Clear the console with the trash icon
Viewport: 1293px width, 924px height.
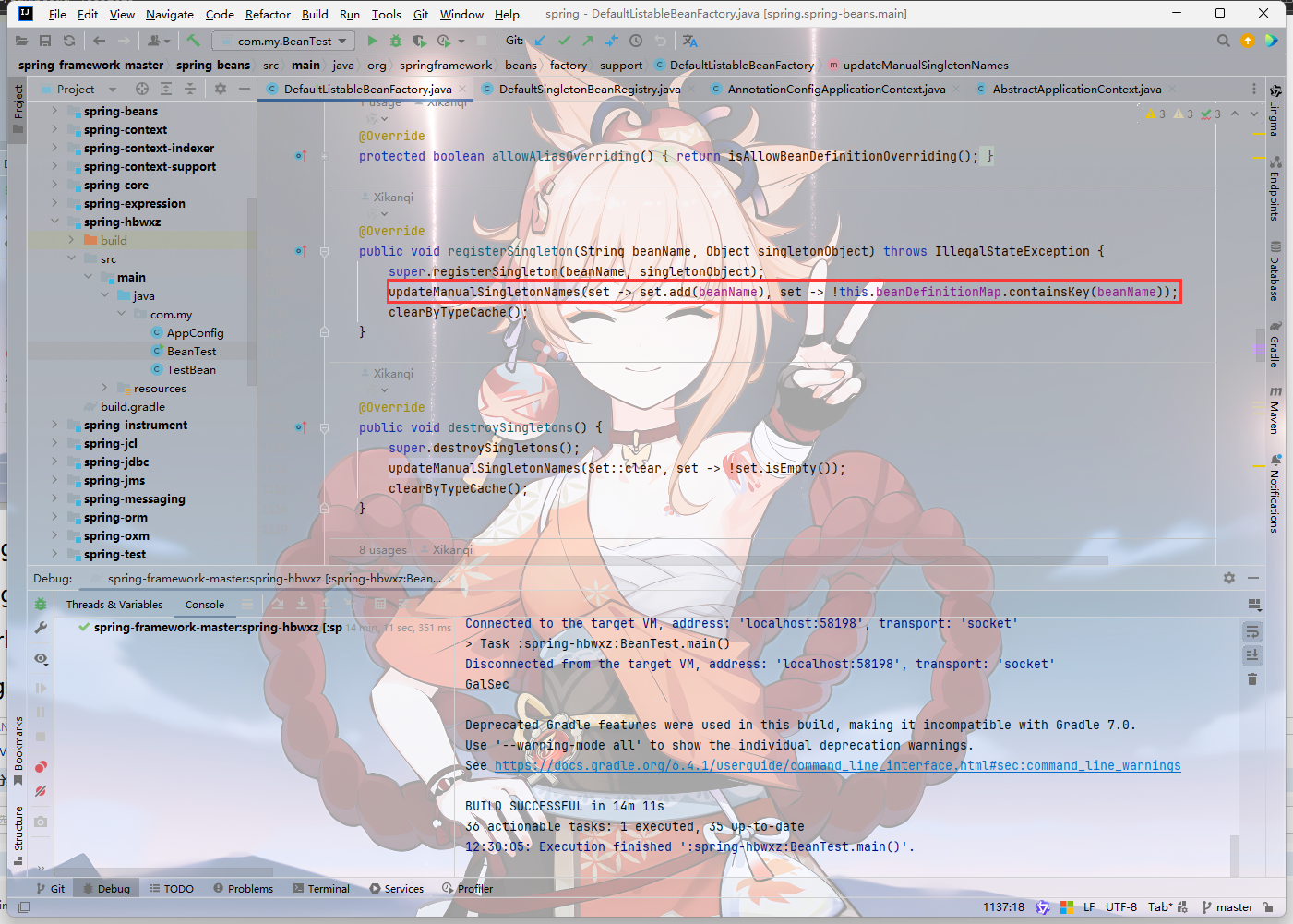pyautogui.click(x=1252, y=679)
